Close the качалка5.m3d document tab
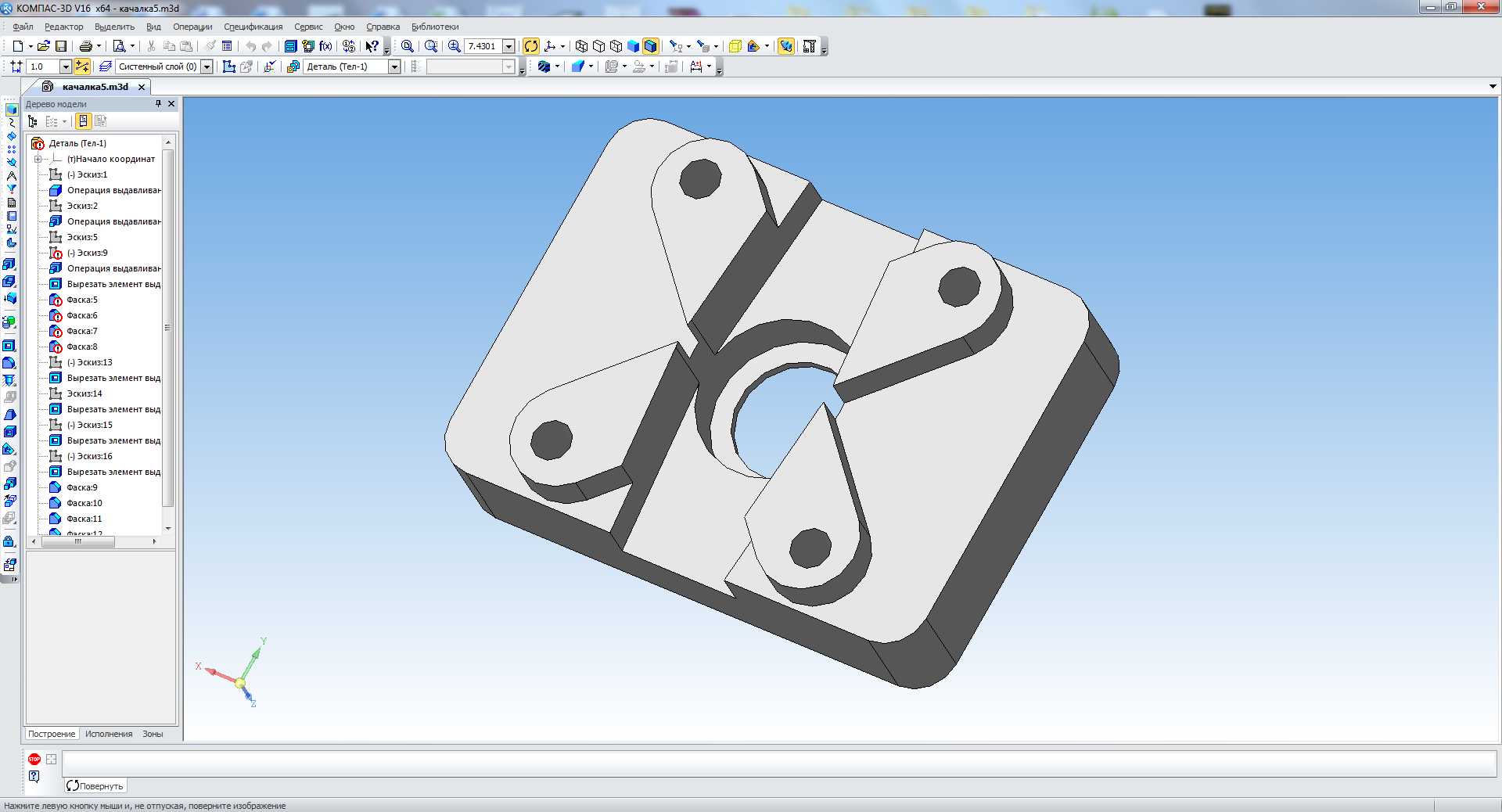 pos(142,87)
